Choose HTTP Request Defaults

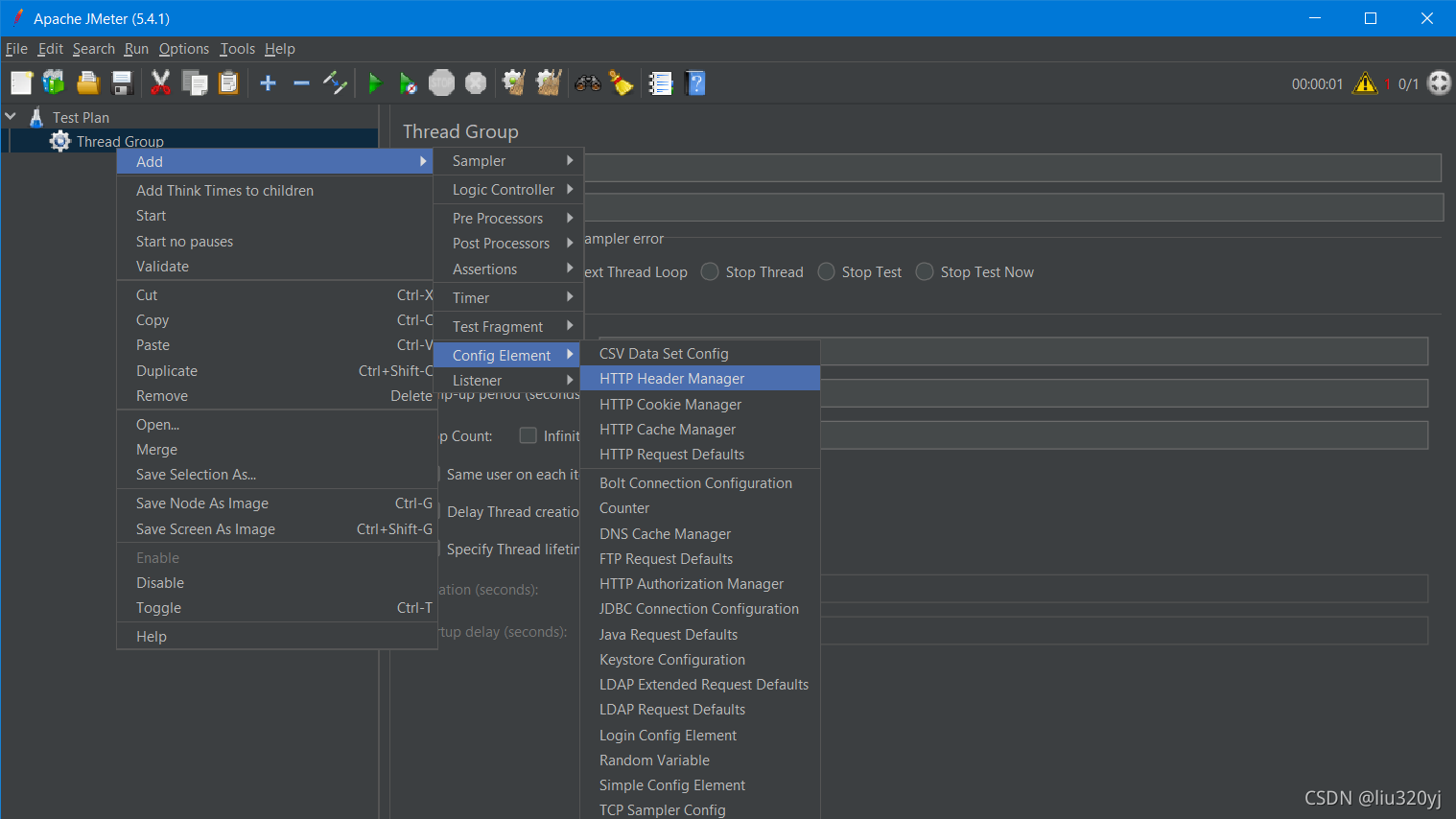(x=700, y=454)
